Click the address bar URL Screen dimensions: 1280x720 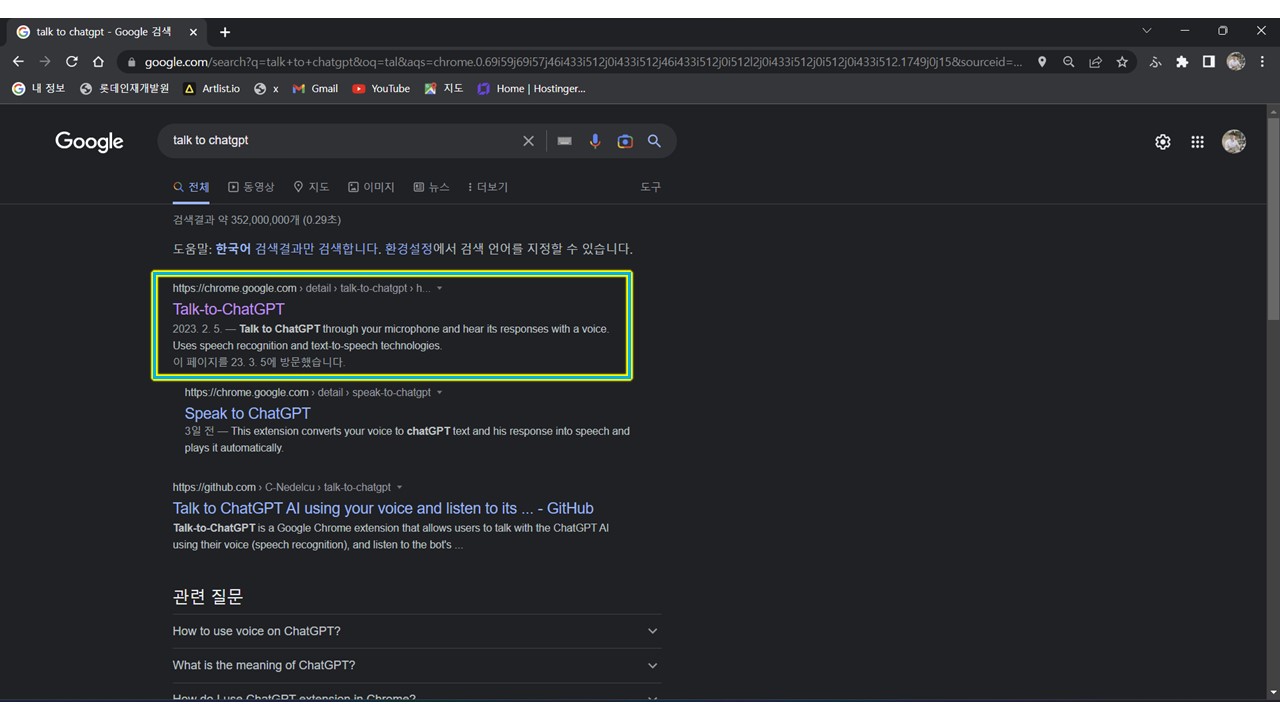click(583, 62)
